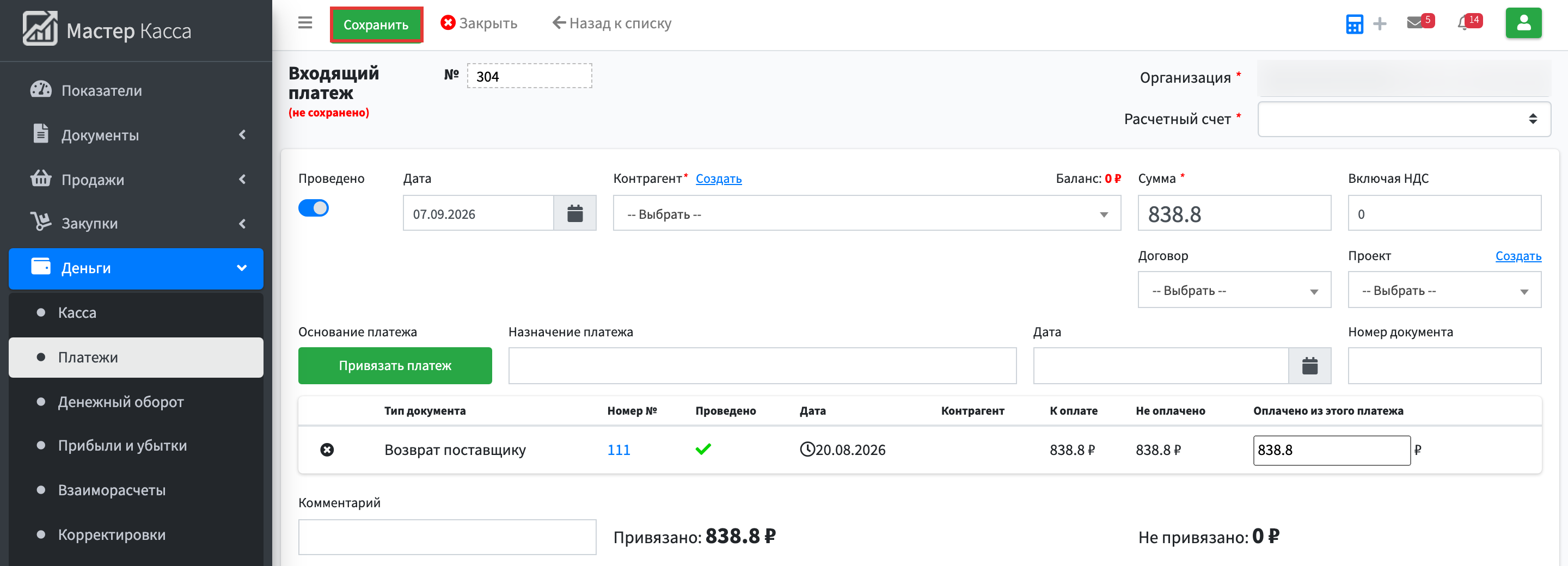Remove the Возврат поставщику row
This screenshot has width=1568, height=566.
tap(327, 450)
